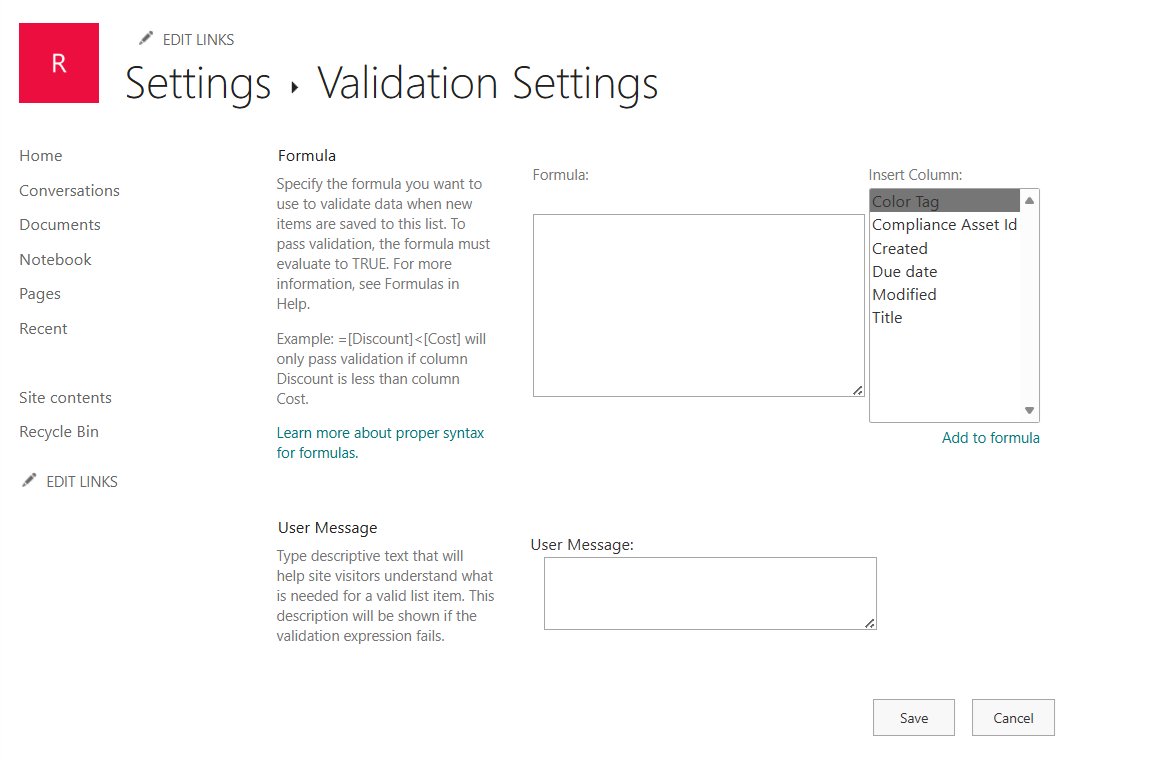Click the Save button
The height and width of the screenshot is (760, 1162).
click(914, 718)
